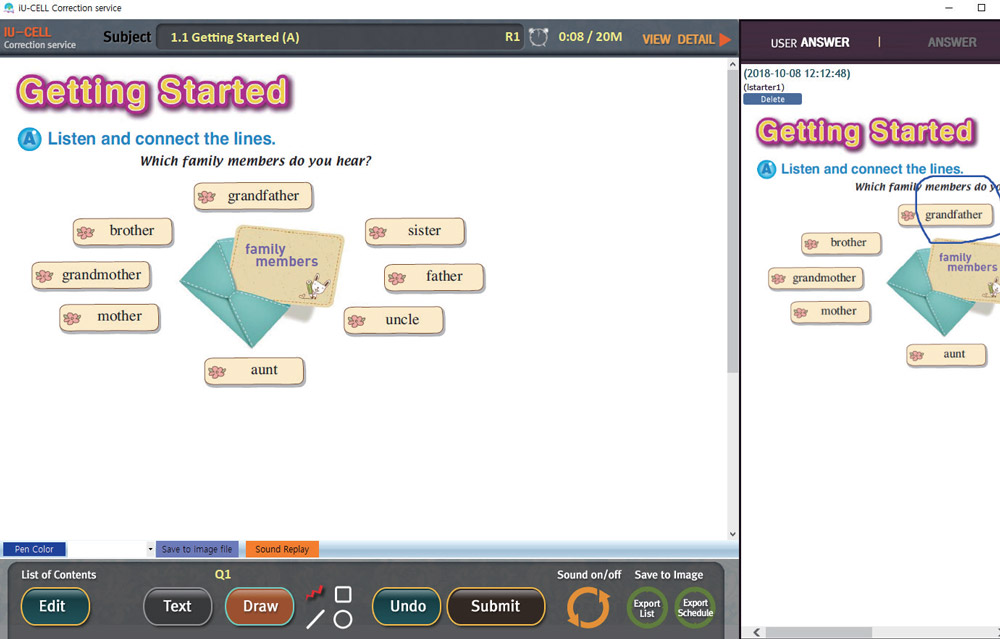Click the timer text 0:08 / 20M
Image resolution: width=1000 pixels, height=639 pixels.
(x=590, y=37)
